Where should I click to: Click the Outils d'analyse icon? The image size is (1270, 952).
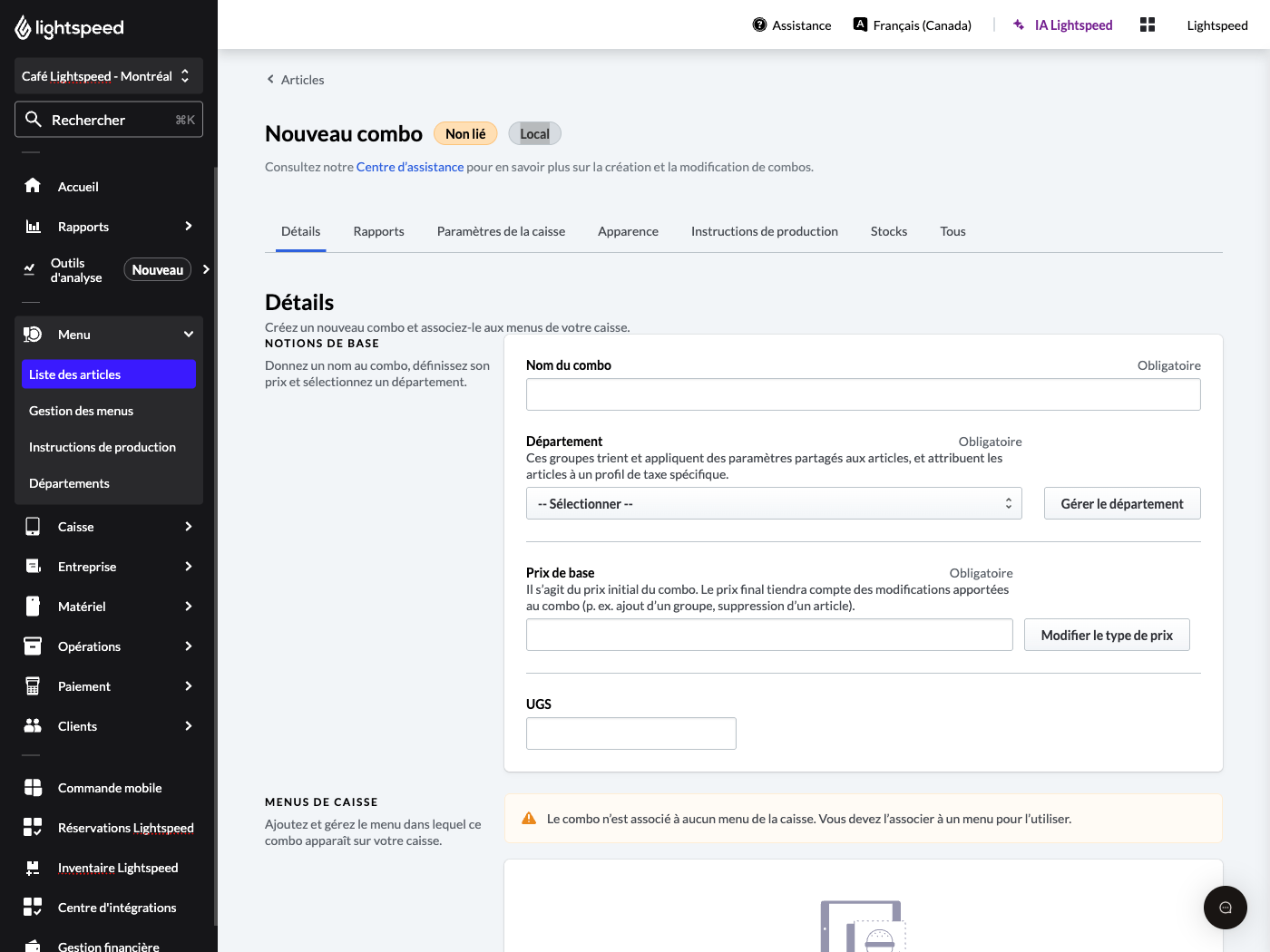(29, 269)
